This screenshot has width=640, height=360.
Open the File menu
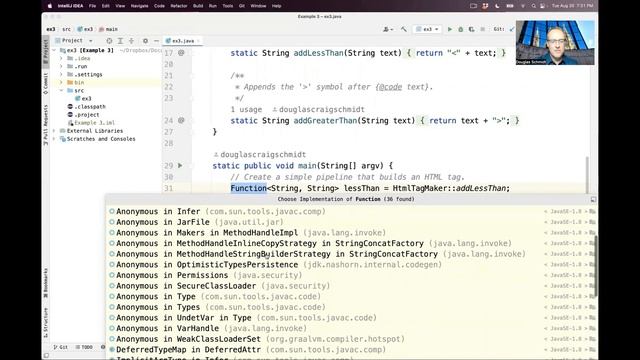tap(92, 6)
